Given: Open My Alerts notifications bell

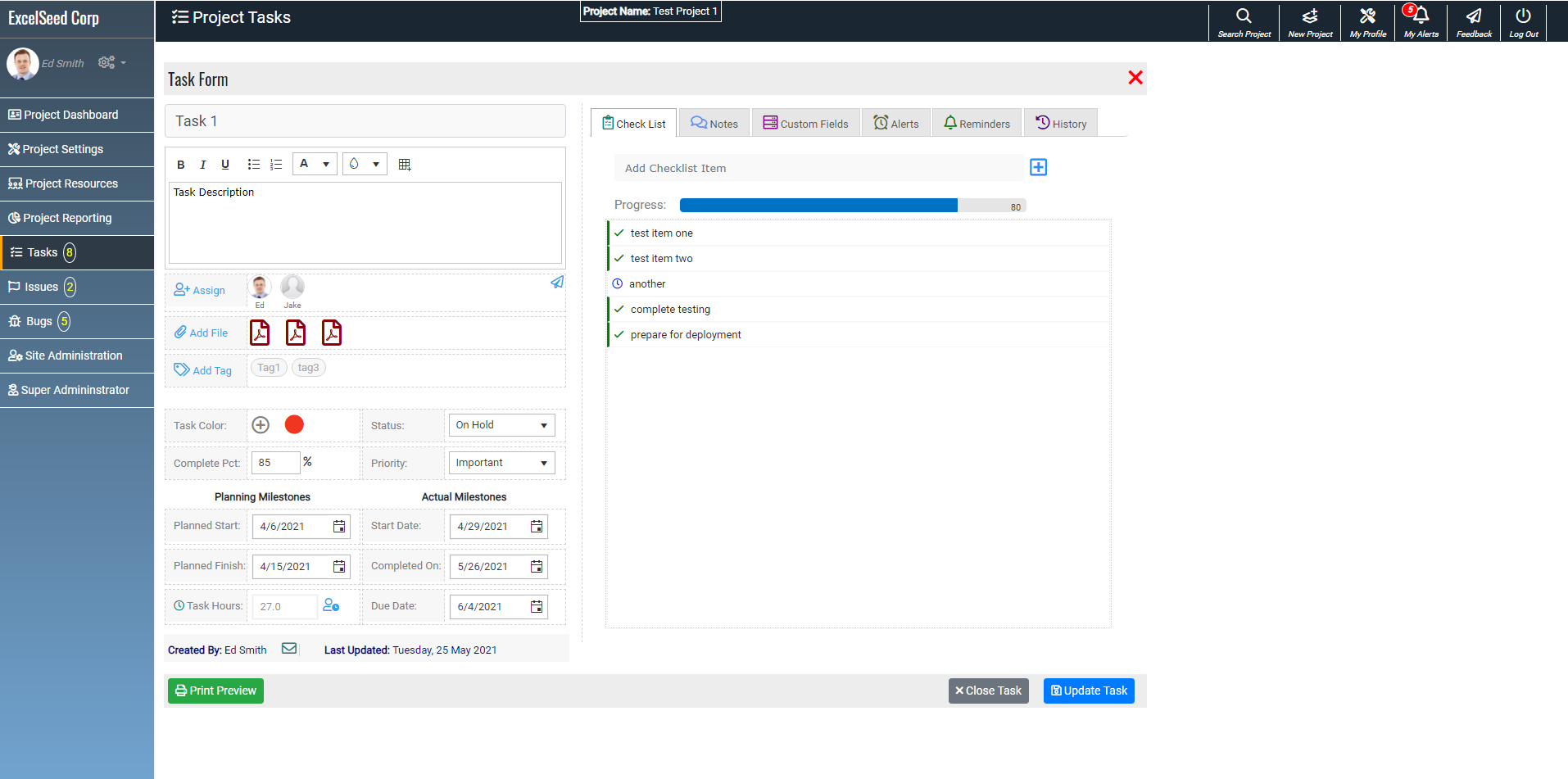Looking at the screenshot, I should 1421,18.
